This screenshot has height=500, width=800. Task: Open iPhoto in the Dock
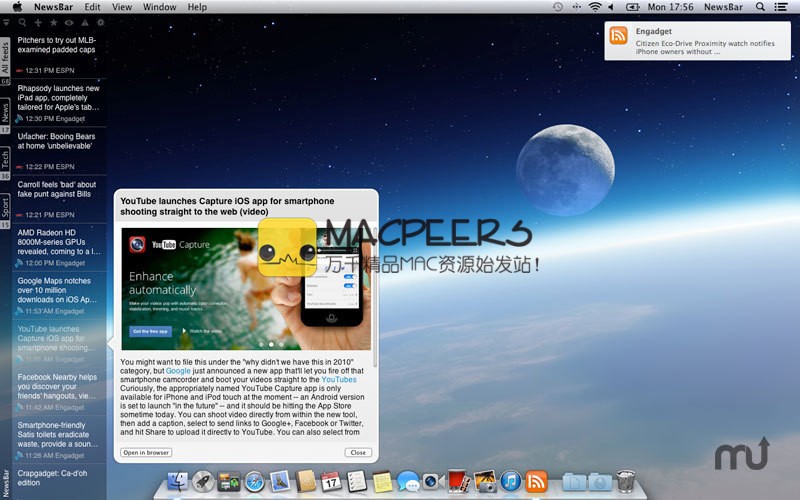point(485,481)
